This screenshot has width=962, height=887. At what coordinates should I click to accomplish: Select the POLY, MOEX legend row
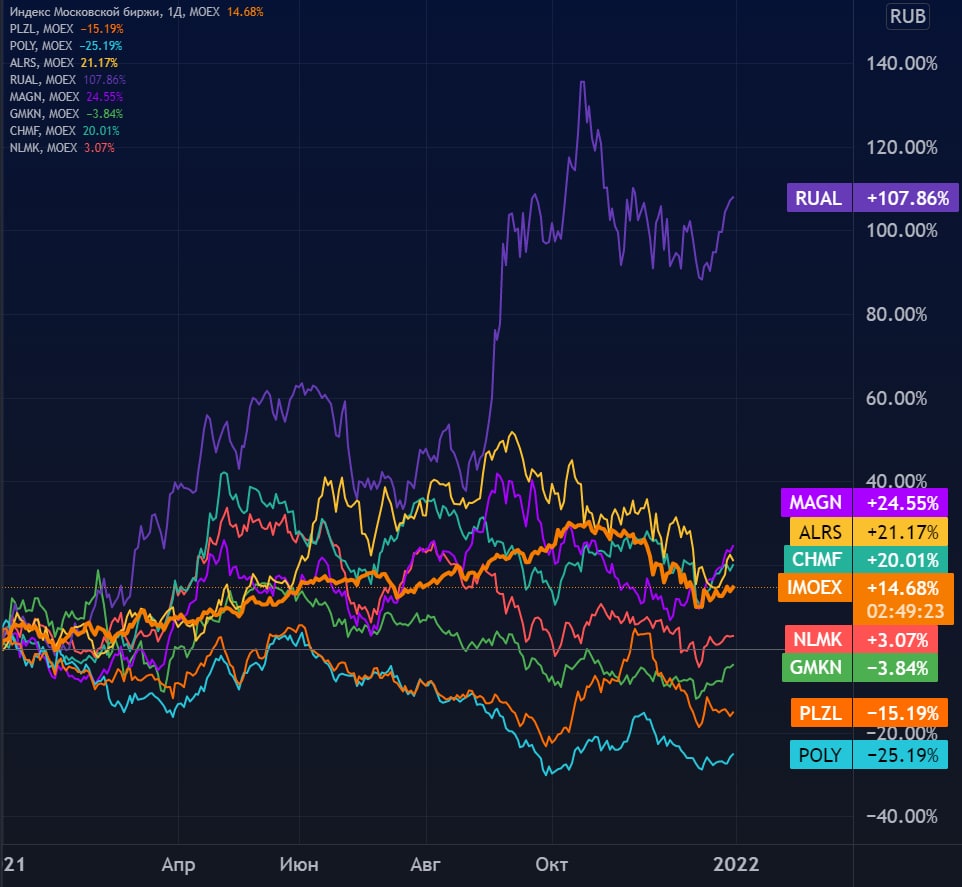(x=66, y=46)
